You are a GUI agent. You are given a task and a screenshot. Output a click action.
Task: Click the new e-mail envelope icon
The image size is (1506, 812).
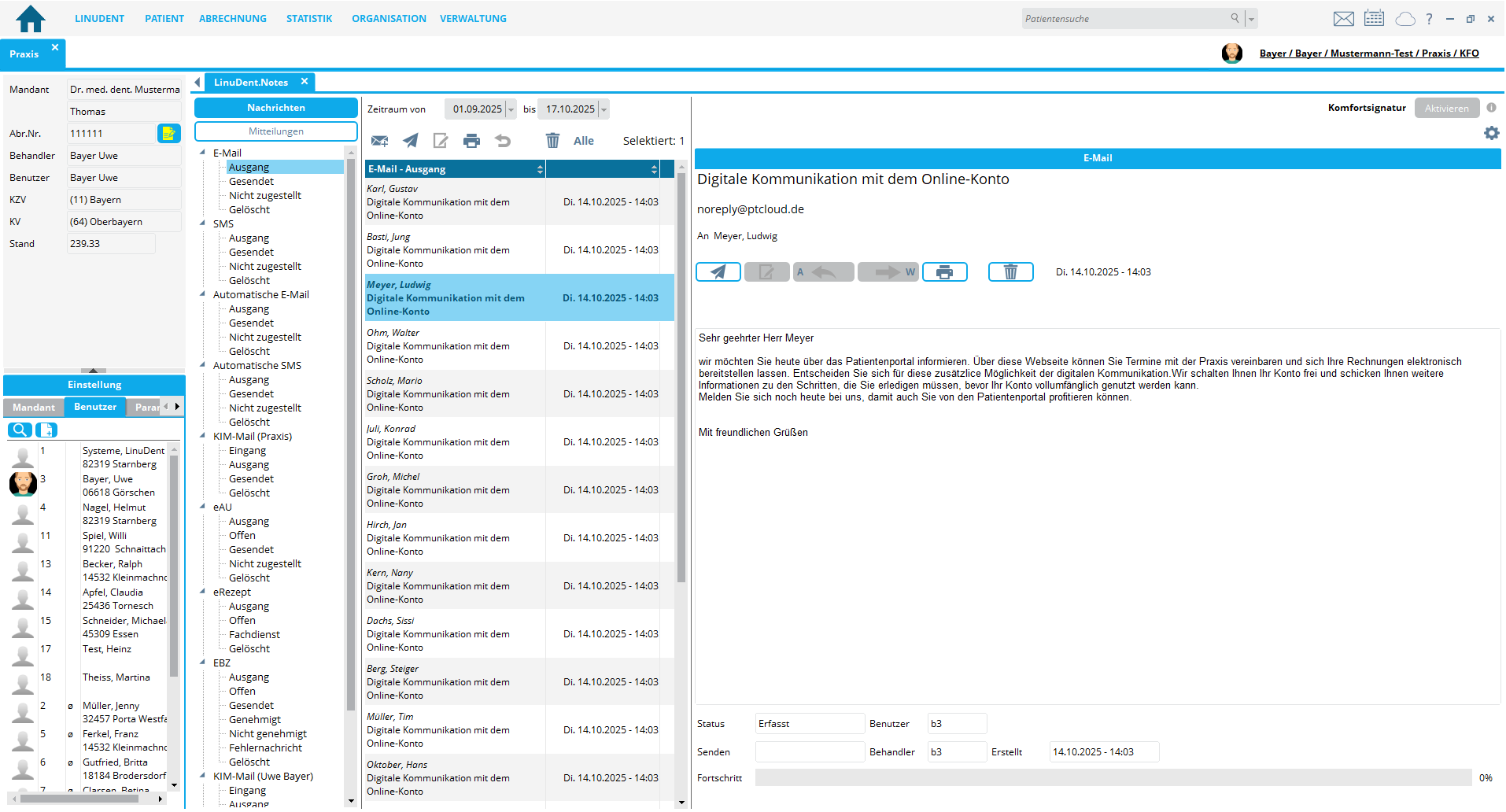[x=379, y=141]
